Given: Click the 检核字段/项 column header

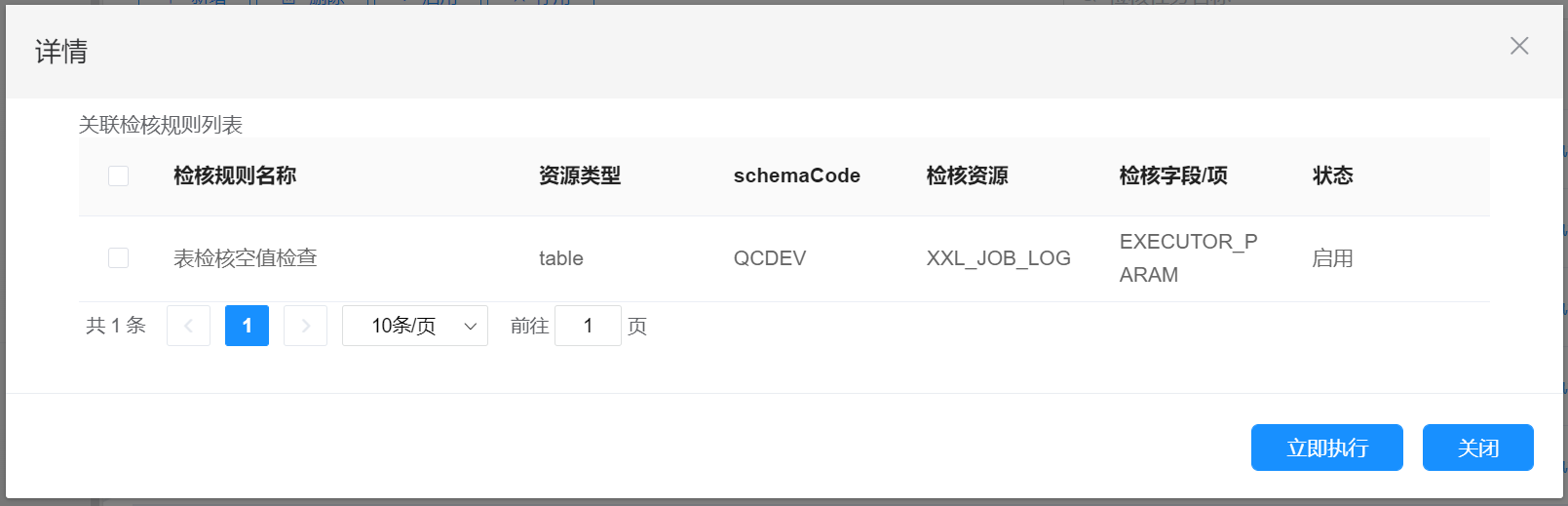Looking at the screenshot, I should (1173, 175).
